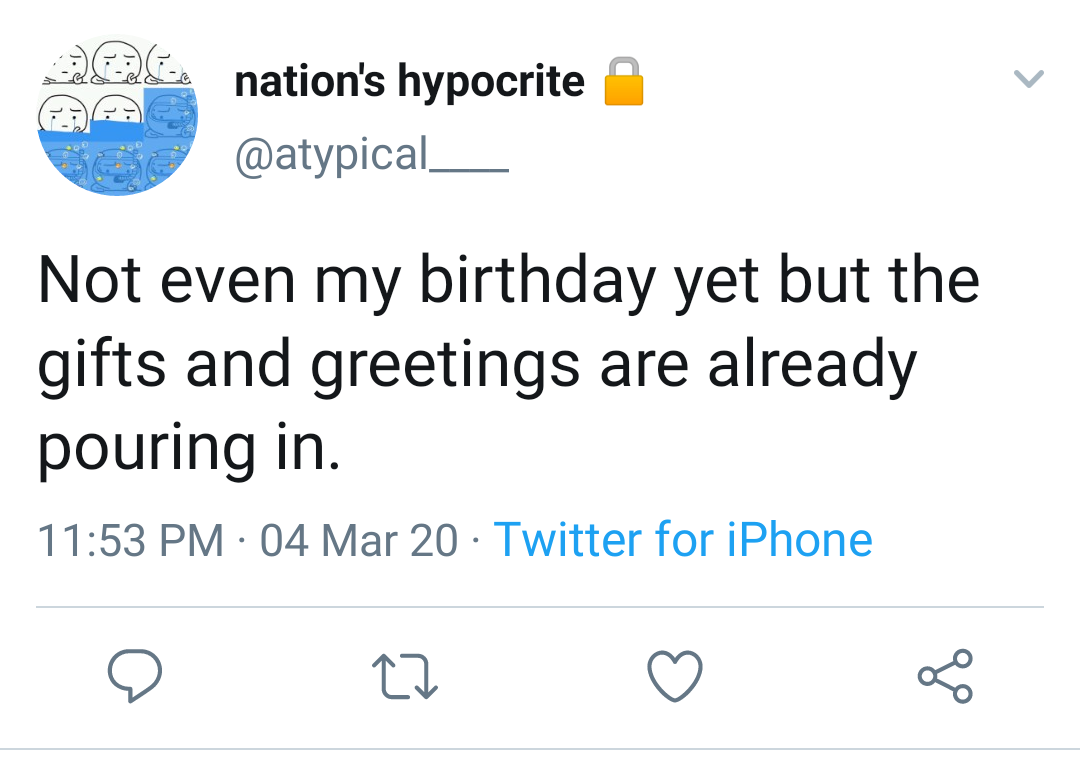Click the word "already" in the tweet
The image size is (1080, 768).
pos(811,365)
